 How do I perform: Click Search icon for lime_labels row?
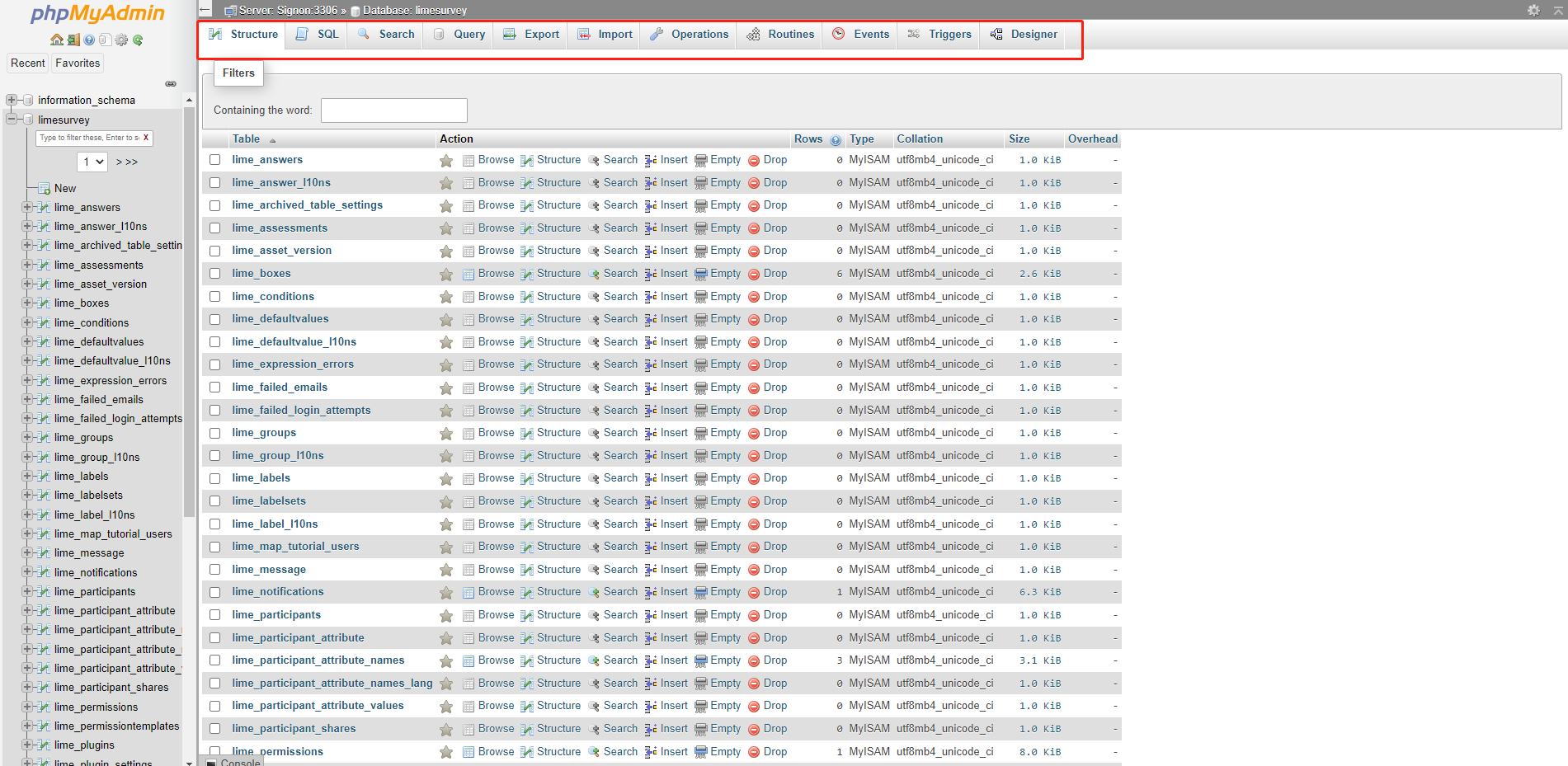593,479
